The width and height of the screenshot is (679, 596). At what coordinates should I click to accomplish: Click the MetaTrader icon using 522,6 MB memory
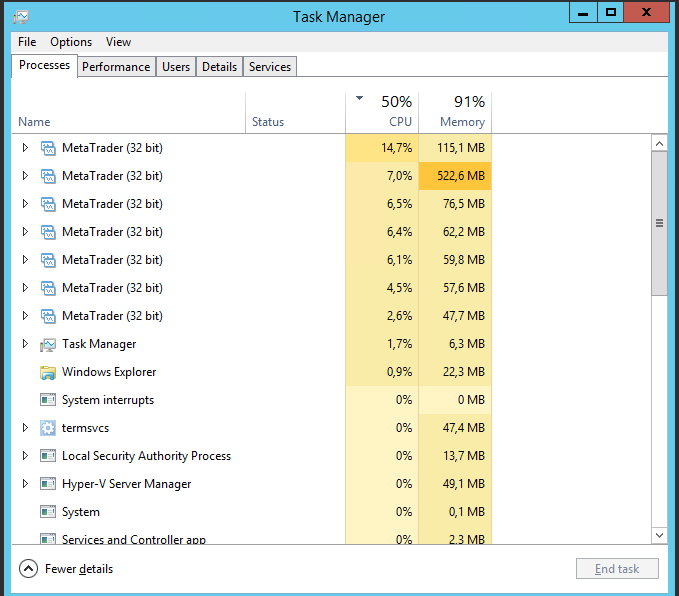(48, 176)
